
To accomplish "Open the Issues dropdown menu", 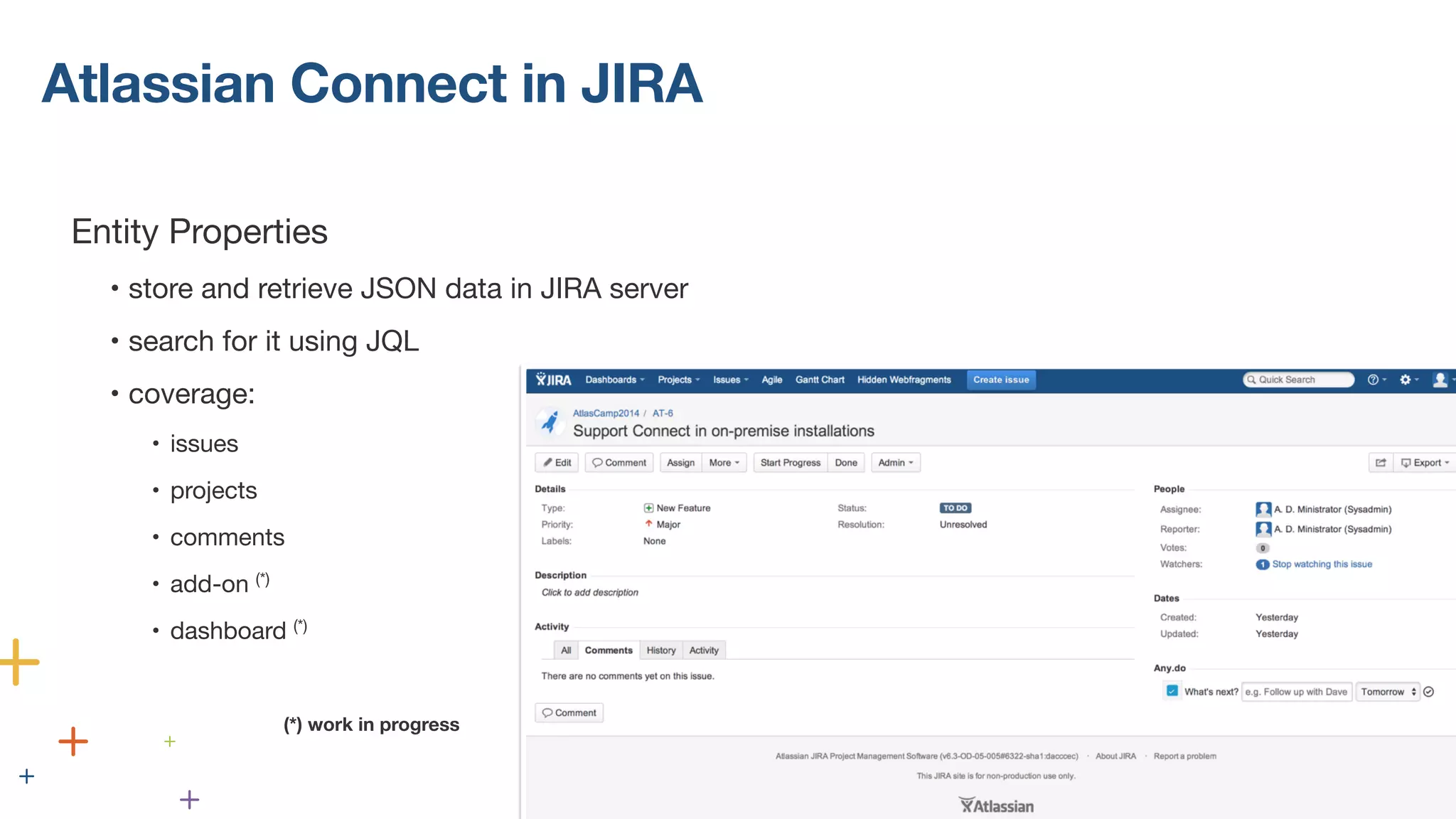I will 731,380.
